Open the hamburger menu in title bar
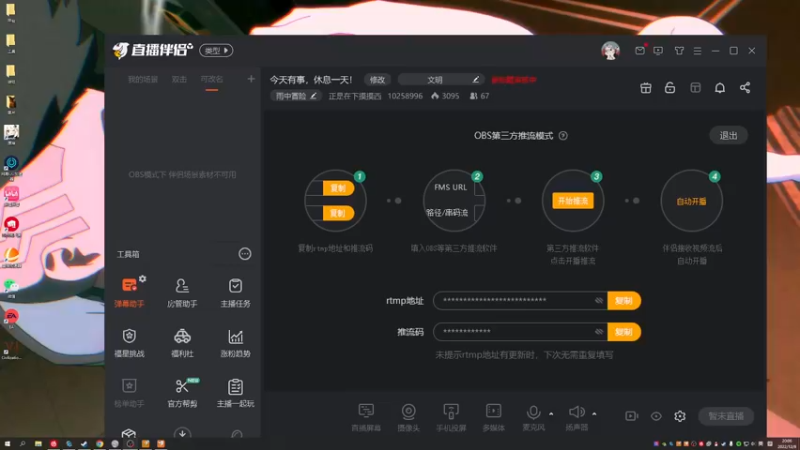Viewport: 800px width, 450px height. (697, 51)
